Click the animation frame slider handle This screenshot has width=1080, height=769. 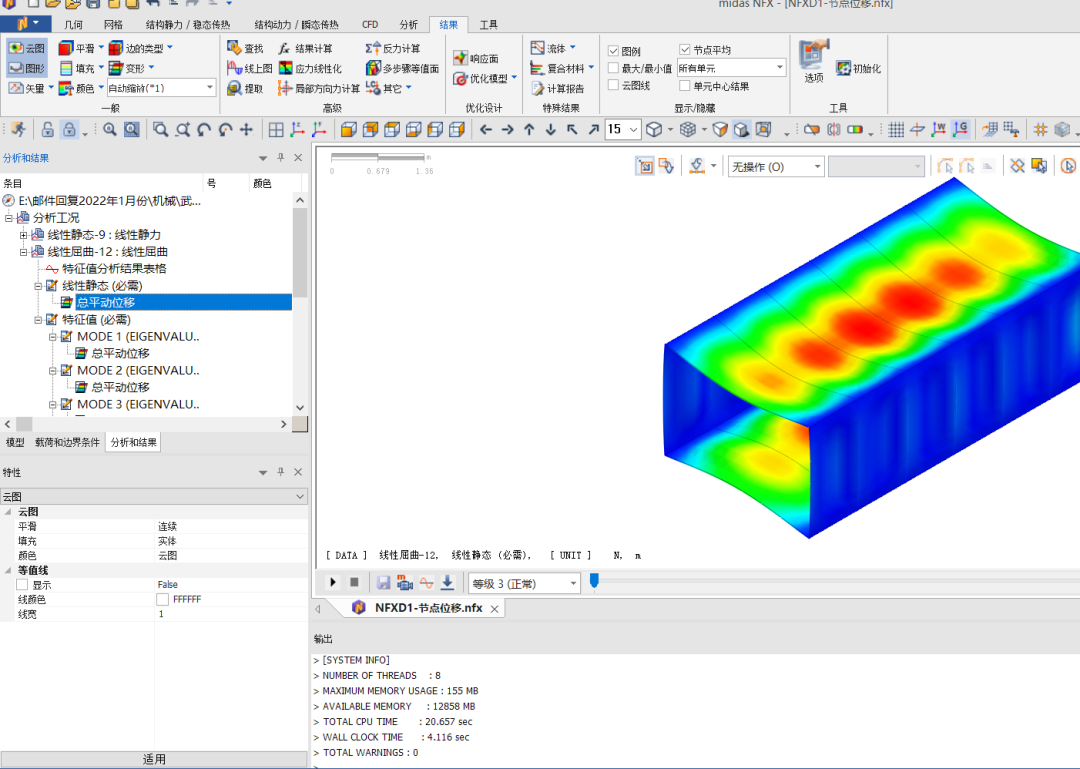[594, 580]
